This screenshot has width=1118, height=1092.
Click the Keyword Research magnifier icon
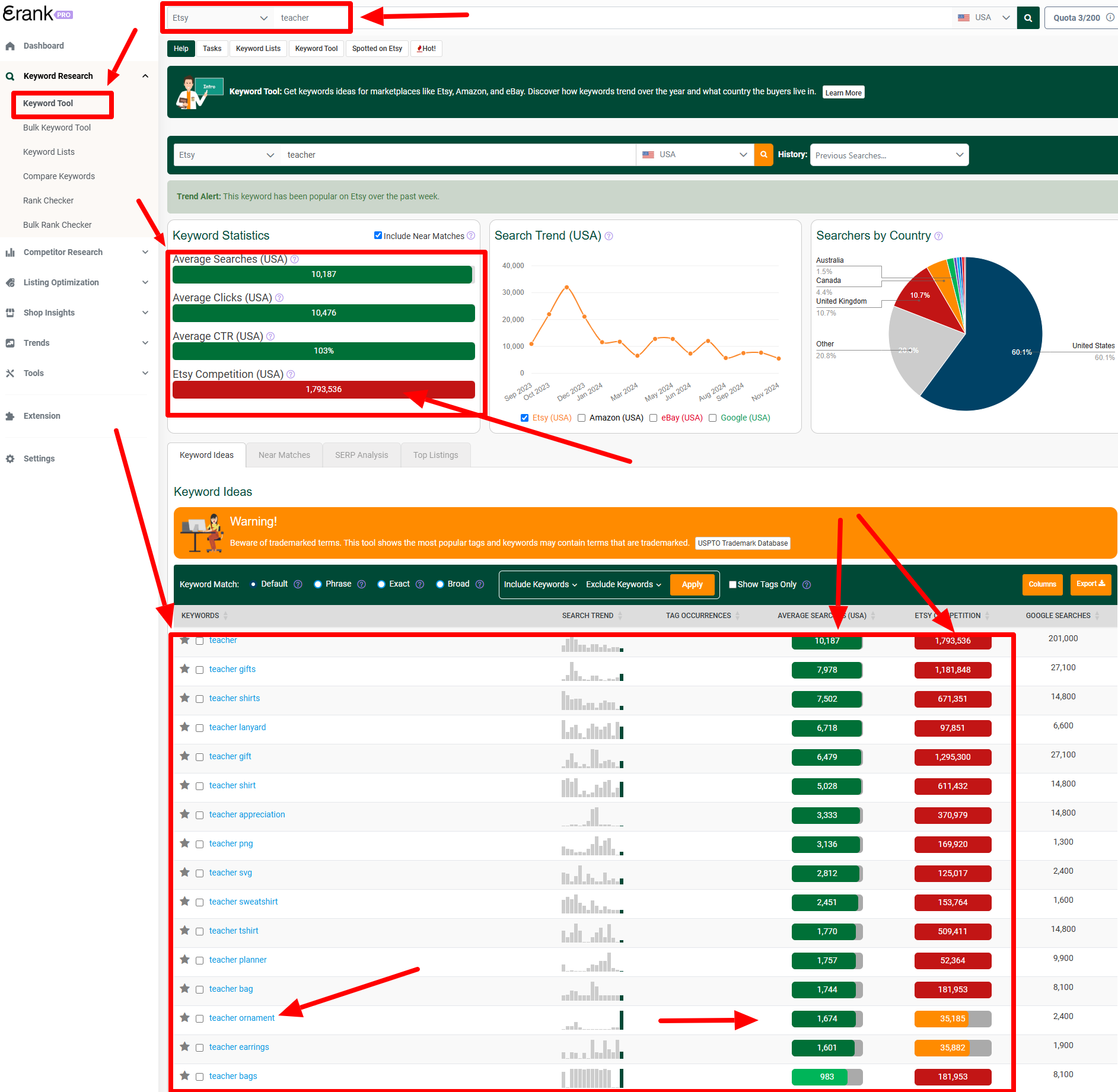(x=10, y=76)
